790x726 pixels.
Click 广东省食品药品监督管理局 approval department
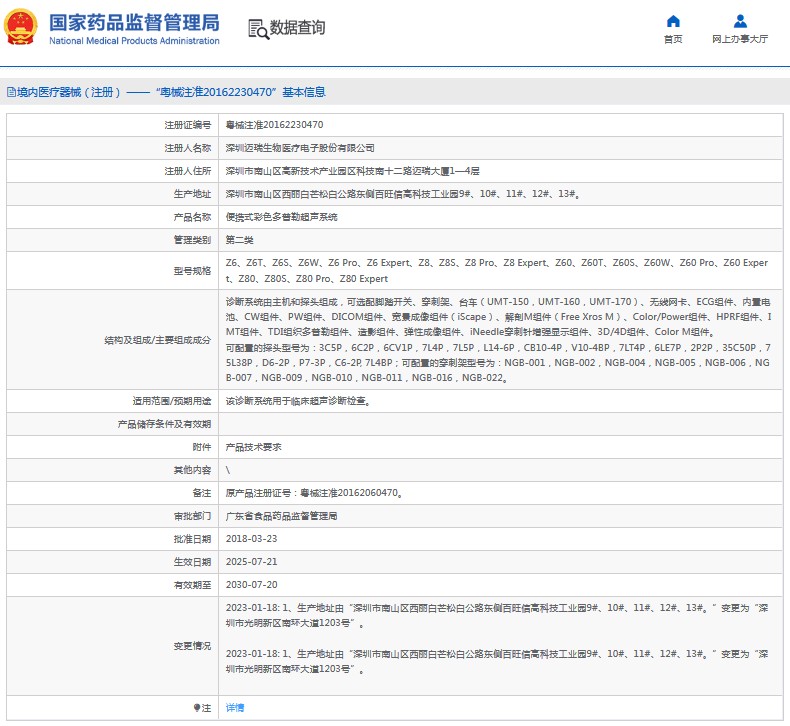click(281, 516)
